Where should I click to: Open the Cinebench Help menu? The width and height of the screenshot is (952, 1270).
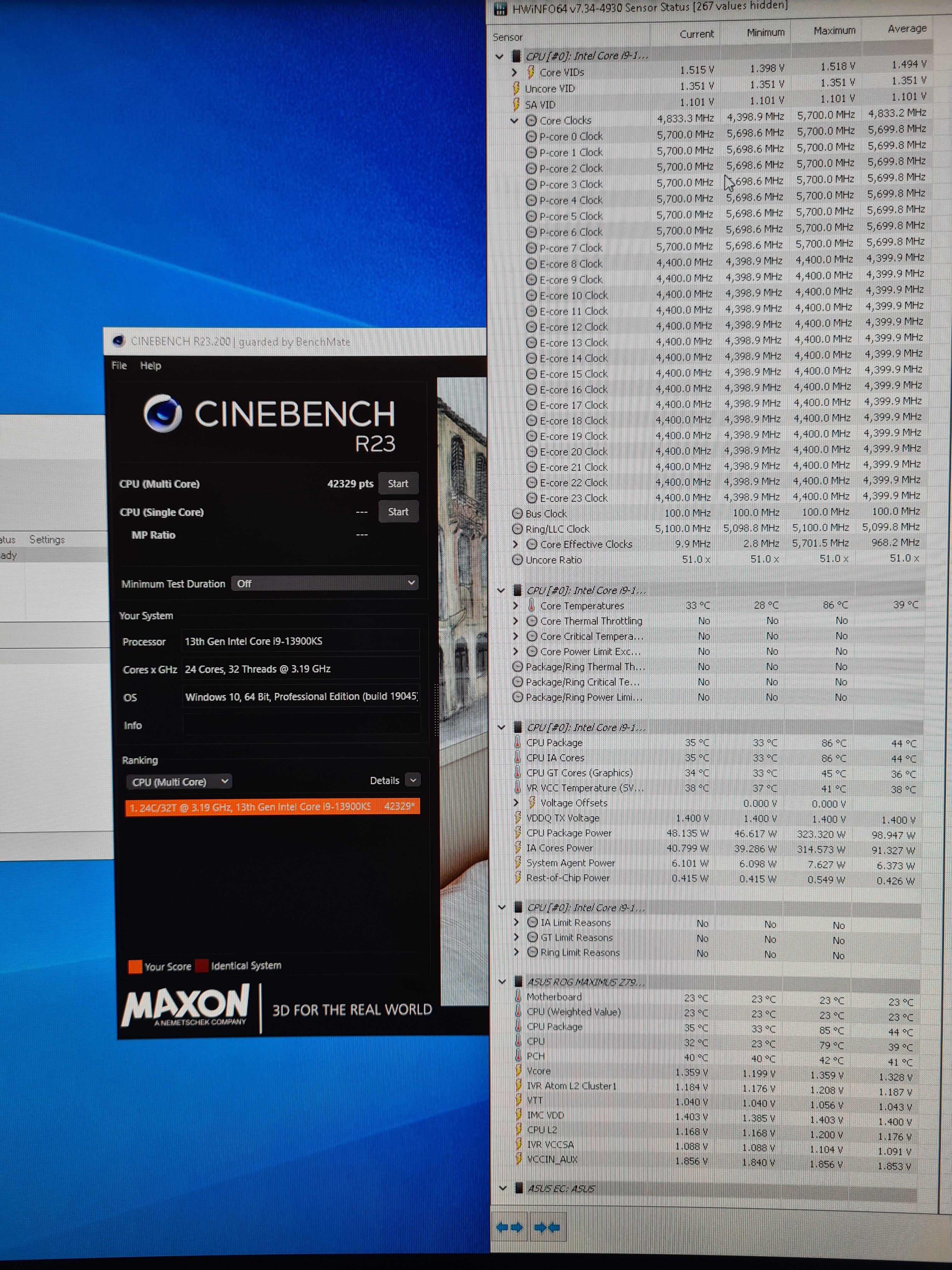click(150, 366)
